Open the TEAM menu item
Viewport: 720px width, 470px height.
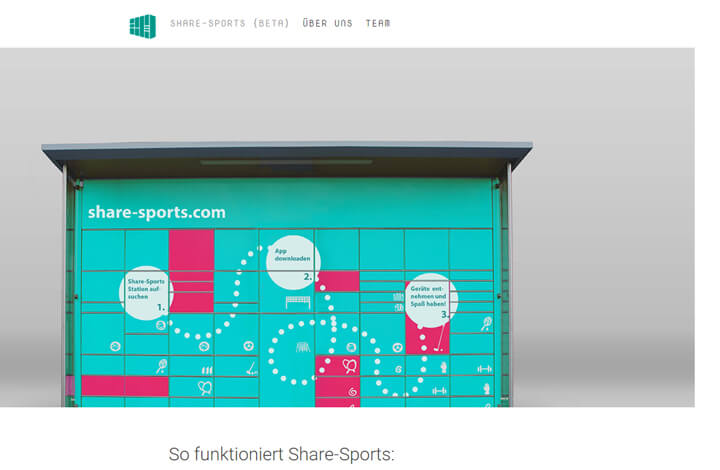tap(378, 23)
